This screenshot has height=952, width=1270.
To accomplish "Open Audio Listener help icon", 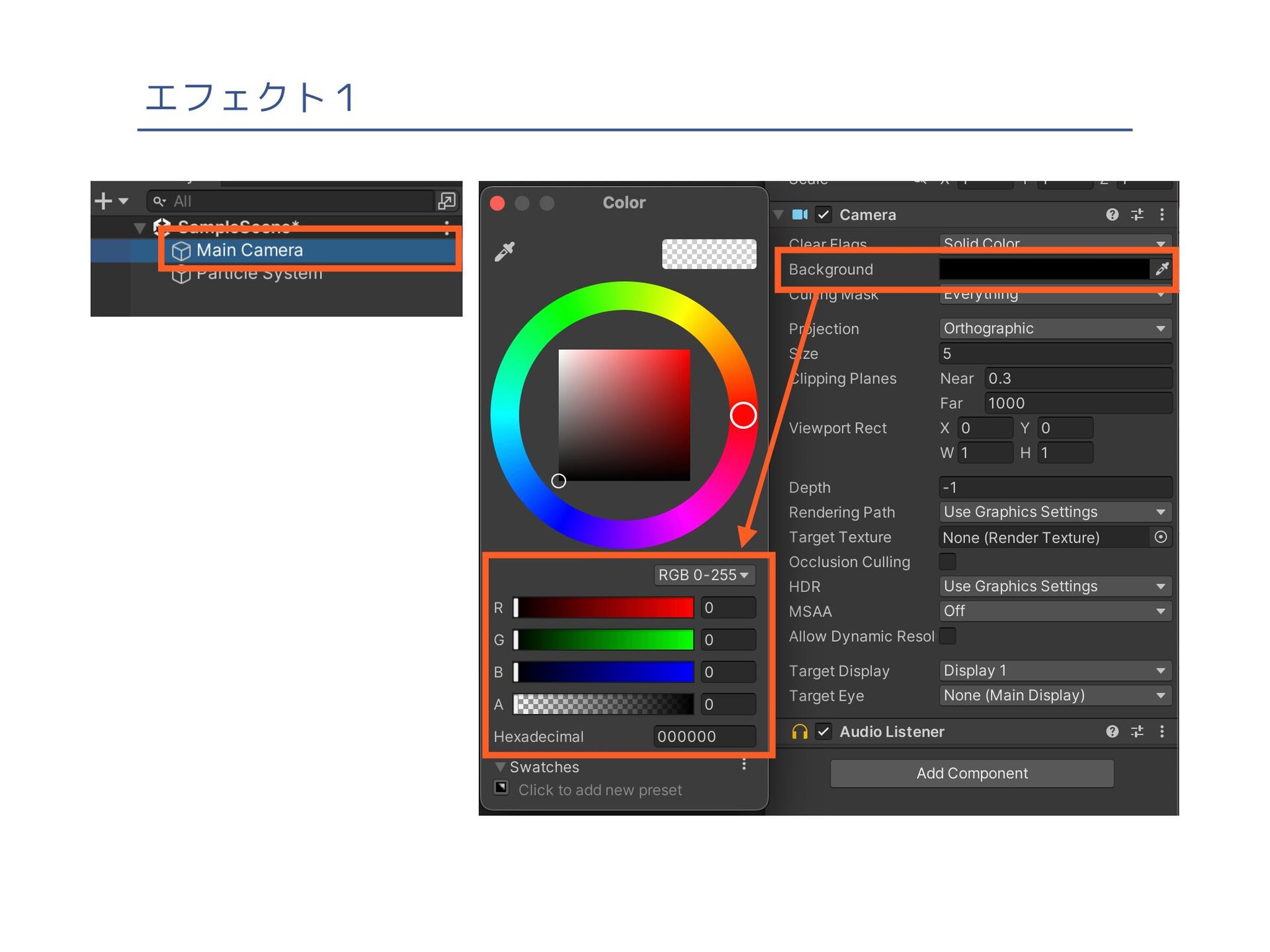I will (x=1112, y=731).
